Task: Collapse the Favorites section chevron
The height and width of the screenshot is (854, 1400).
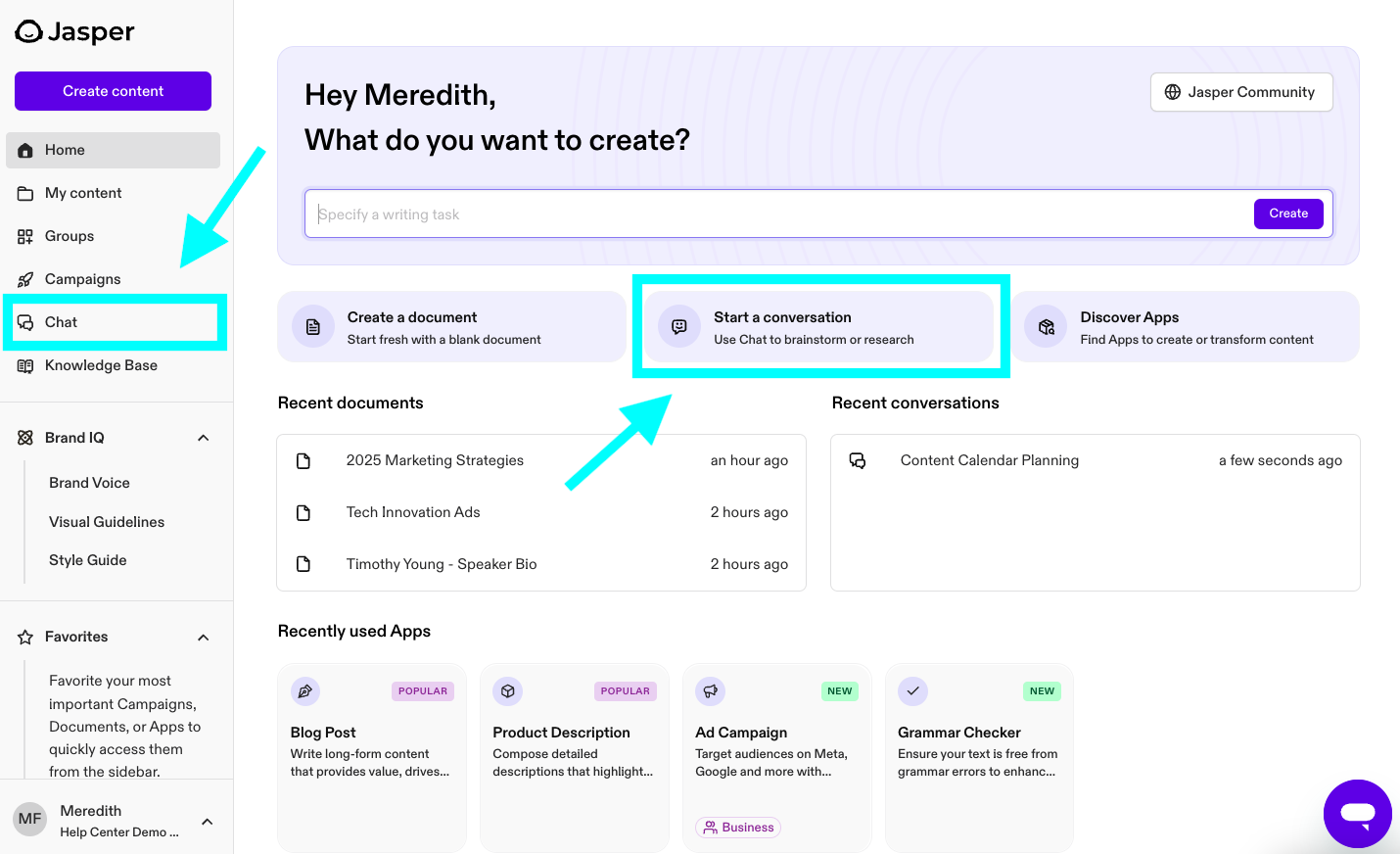Action: (x=204, y=638)
